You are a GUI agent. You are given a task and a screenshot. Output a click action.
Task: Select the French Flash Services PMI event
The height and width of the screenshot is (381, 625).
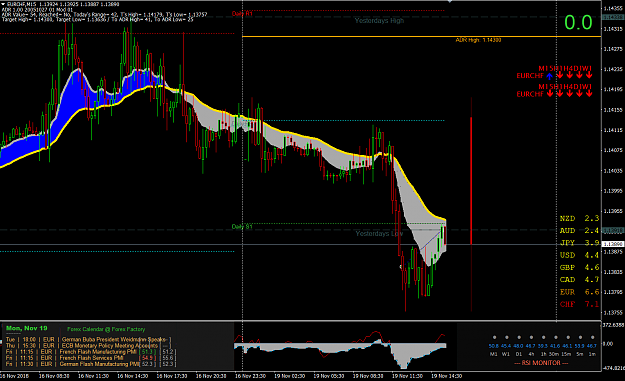coord(91,358)
